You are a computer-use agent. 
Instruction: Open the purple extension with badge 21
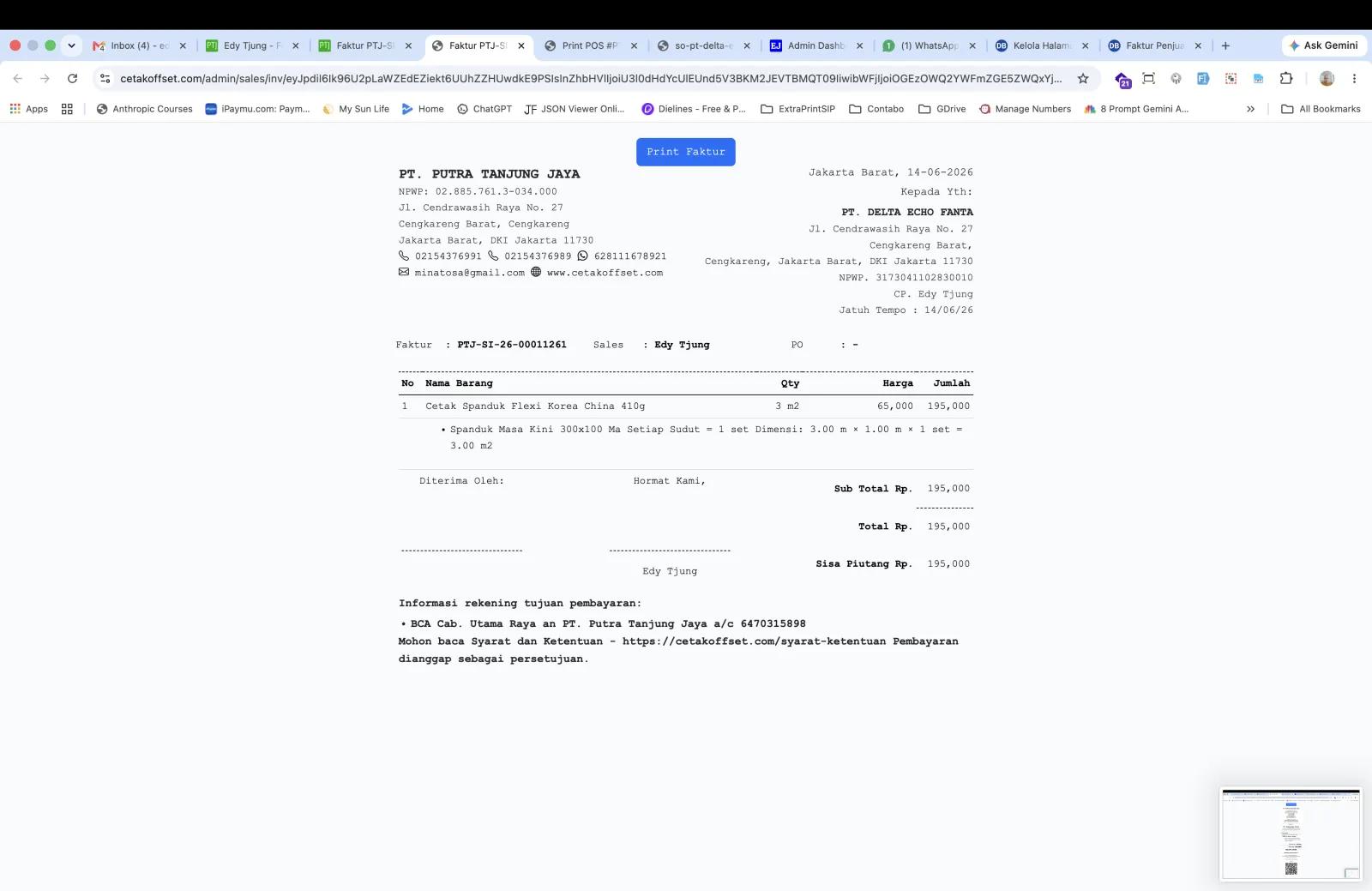pos(1122,80)
